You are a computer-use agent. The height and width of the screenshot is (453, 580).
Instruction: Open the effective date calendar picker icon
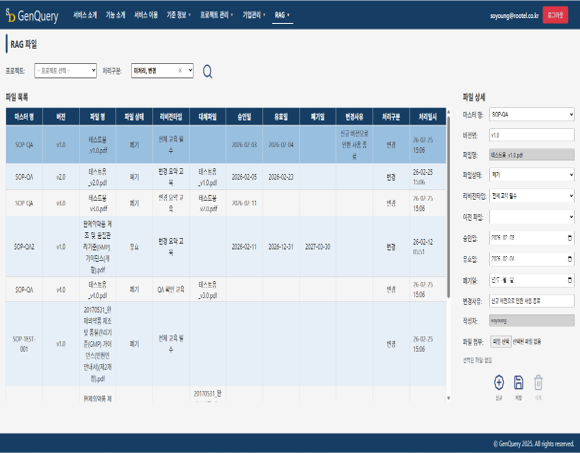[570, 259]
